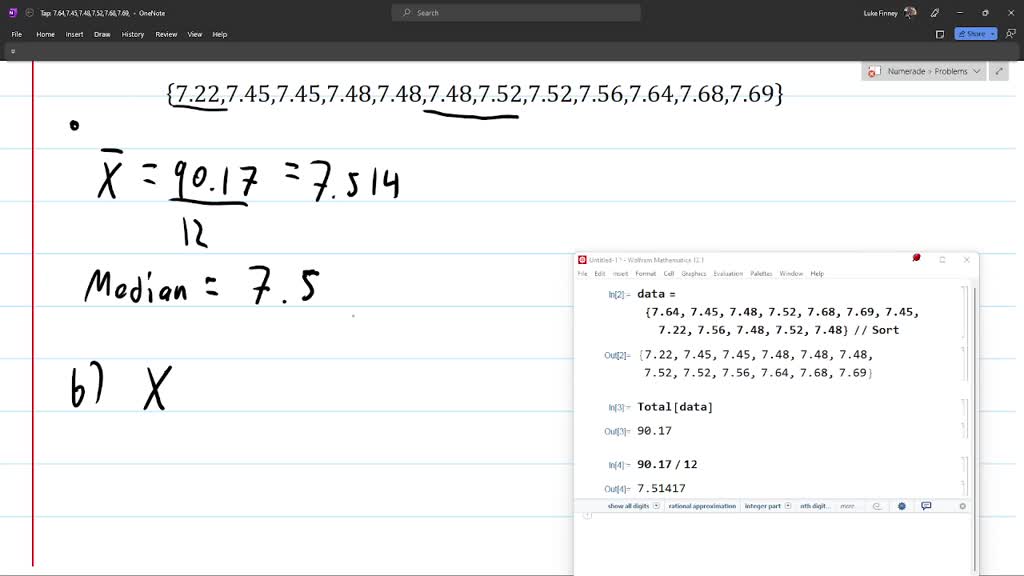
Task: Open the Evaluation menu in Mathematica
Action: click(x=727, y=273)
